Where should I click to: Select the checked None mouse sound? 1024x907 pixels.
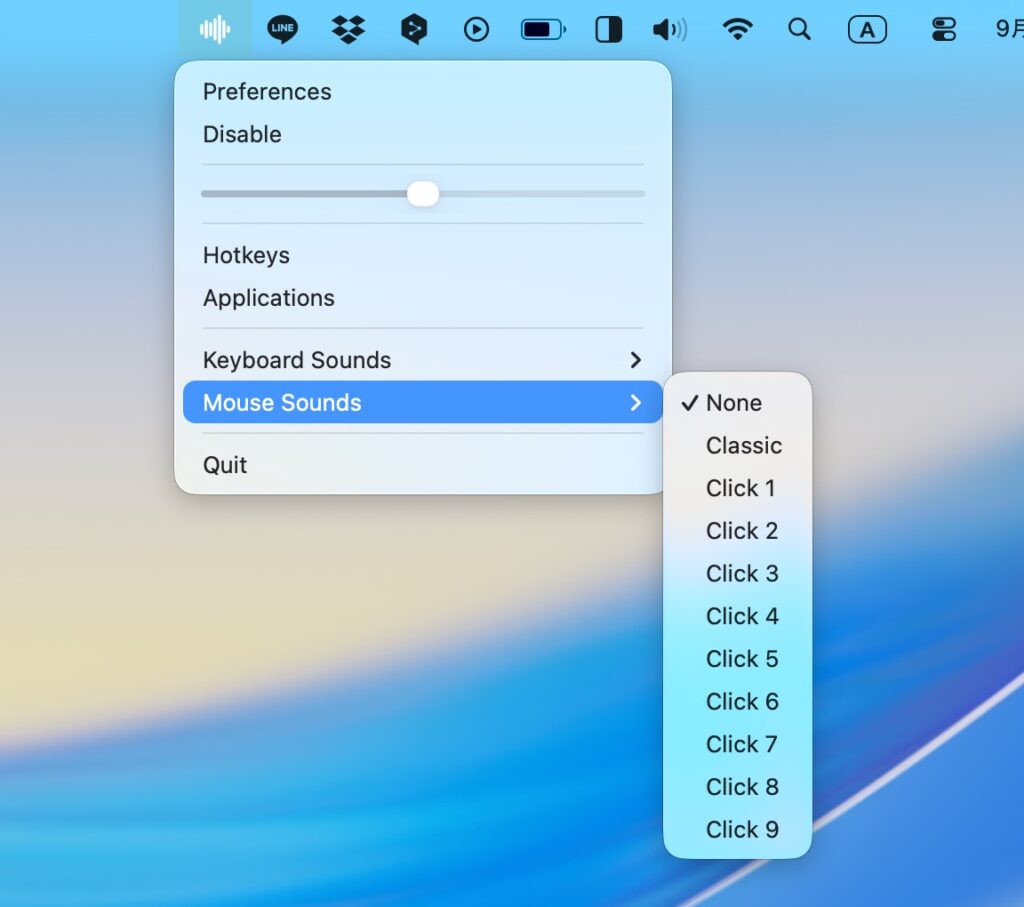pos(734,403)
